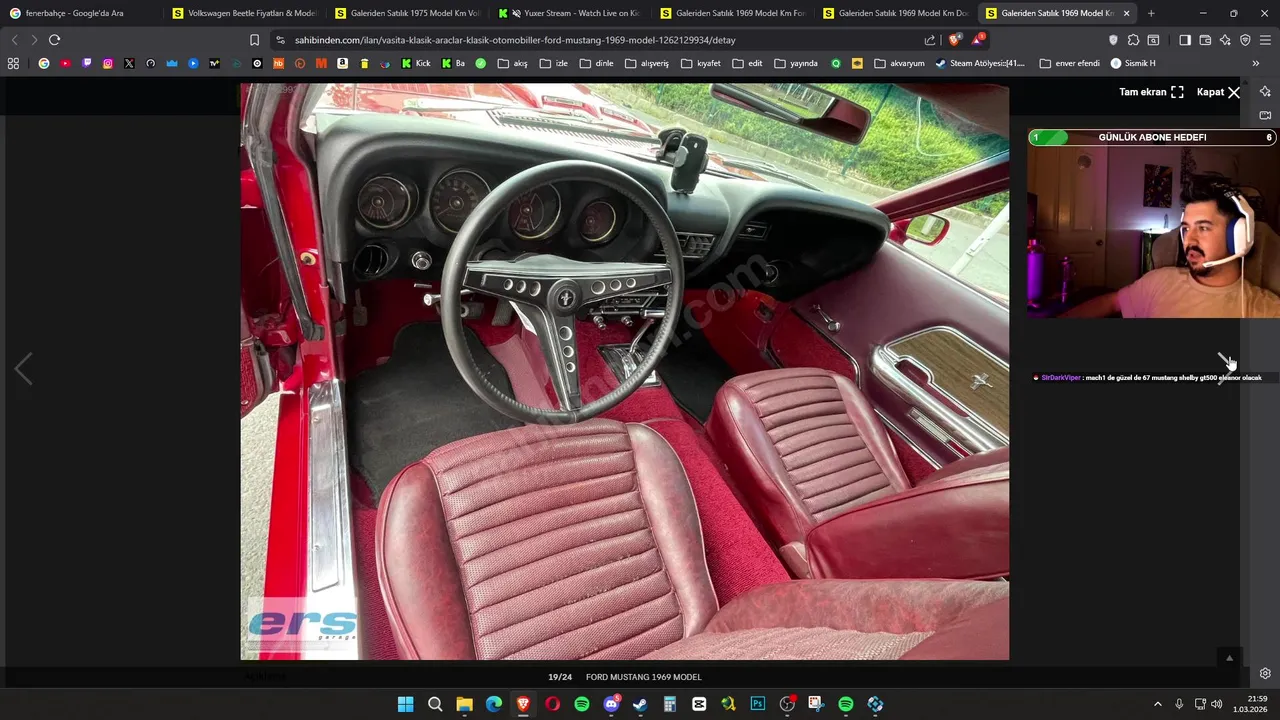Viewport: 1280px width, 720px height.
Task: Switch to Yuxer Stream Kick tab
Action: (x=571, y=13)
